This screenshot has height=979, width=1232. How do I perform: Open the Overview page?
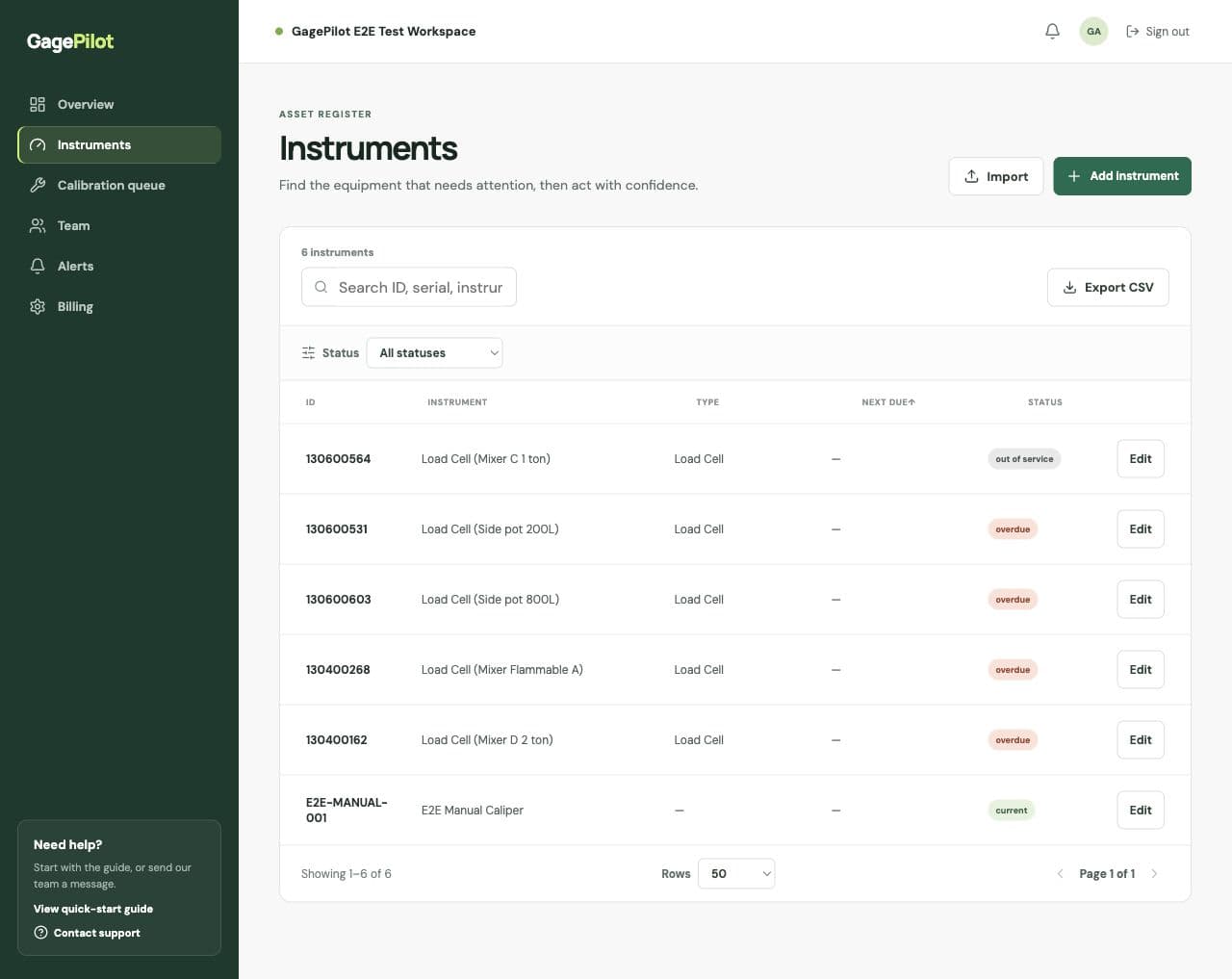[x=119, y=104]
